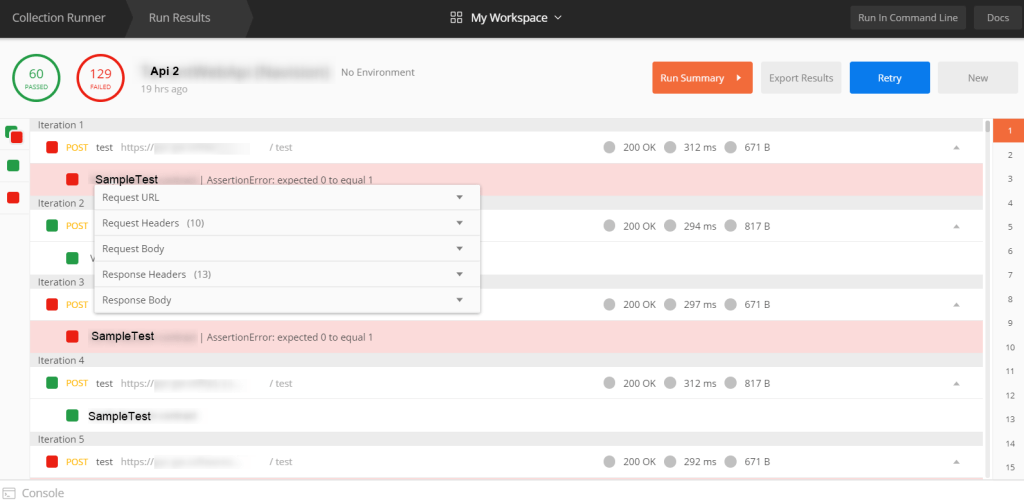
Task: Select the Run Results tab
Action: pos(179,18)
